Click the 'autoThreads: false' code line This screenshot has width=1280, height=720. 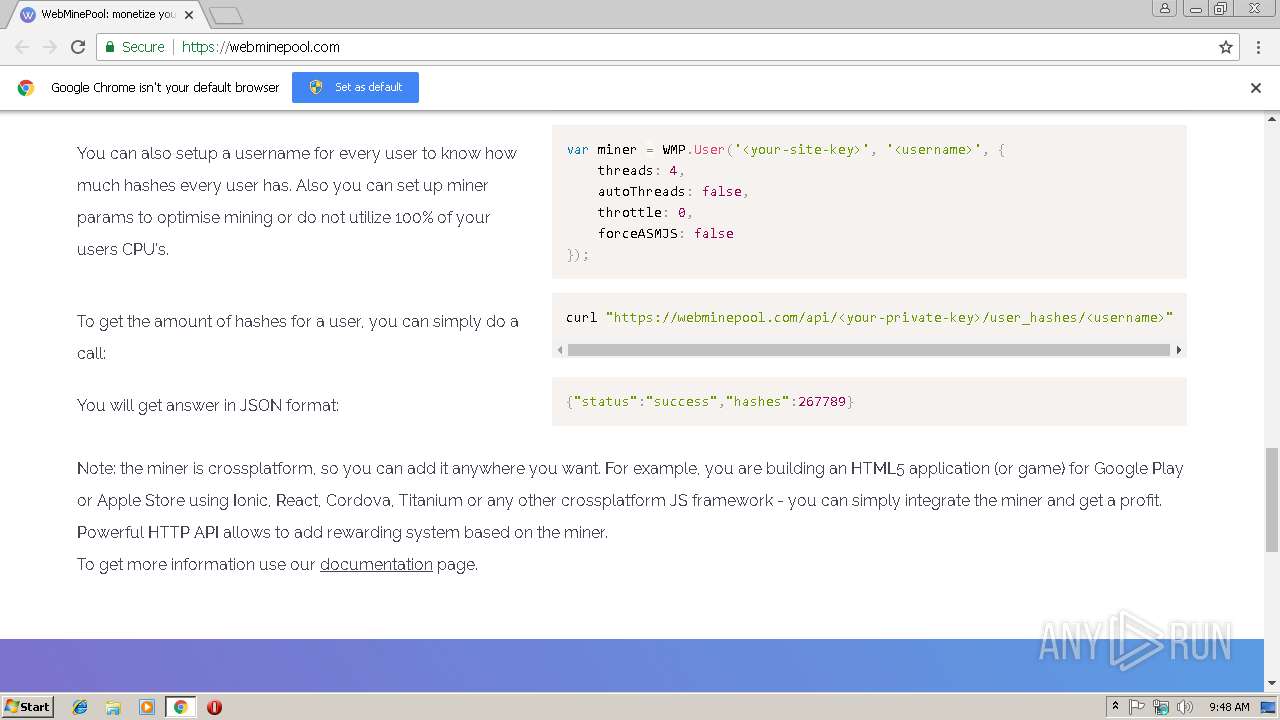[x=673, y=191]
